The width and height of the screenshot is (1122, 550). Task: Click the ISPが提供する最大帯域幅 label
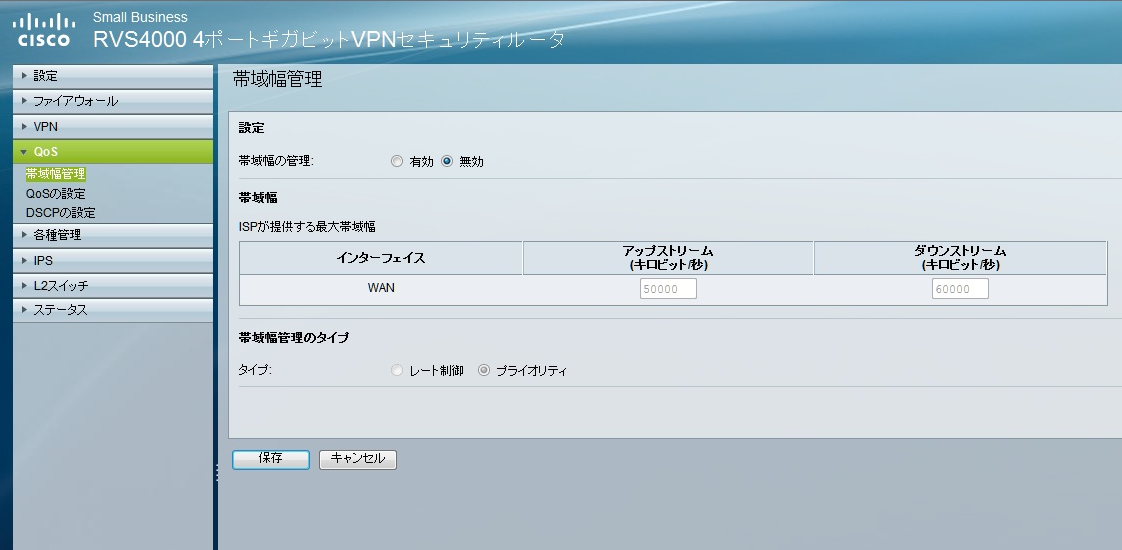[307, 227]
